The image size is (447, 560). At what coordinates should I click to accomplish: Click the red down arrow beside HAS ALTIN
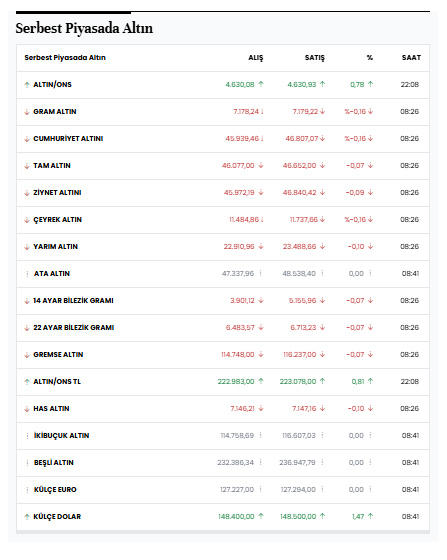[x=27, y=409]
